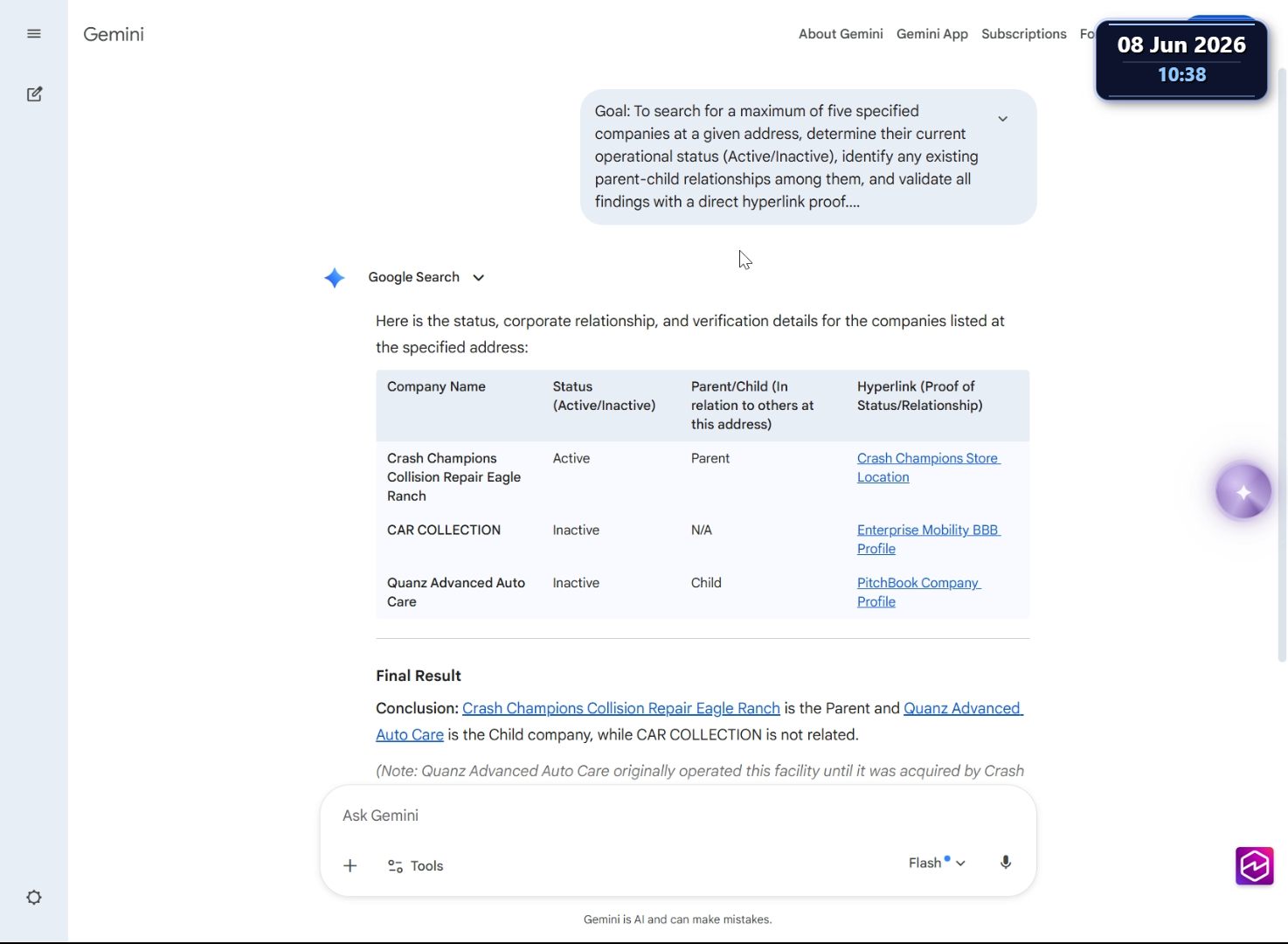Select the CAR COLLECTION company cell
This screenshot has width=1288, height=944.
[x=444, y=530]
